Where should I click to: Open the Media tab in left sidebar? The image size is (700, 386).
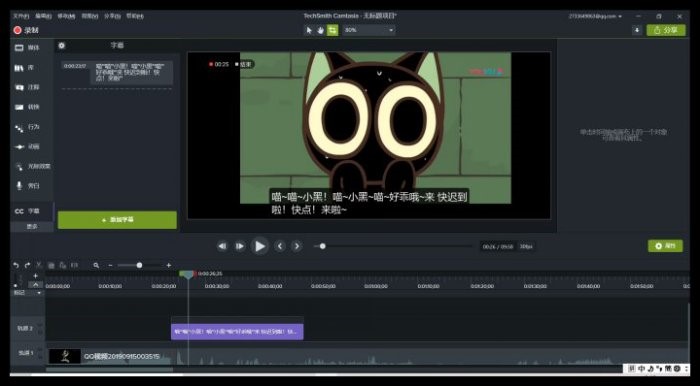(28, 48)
